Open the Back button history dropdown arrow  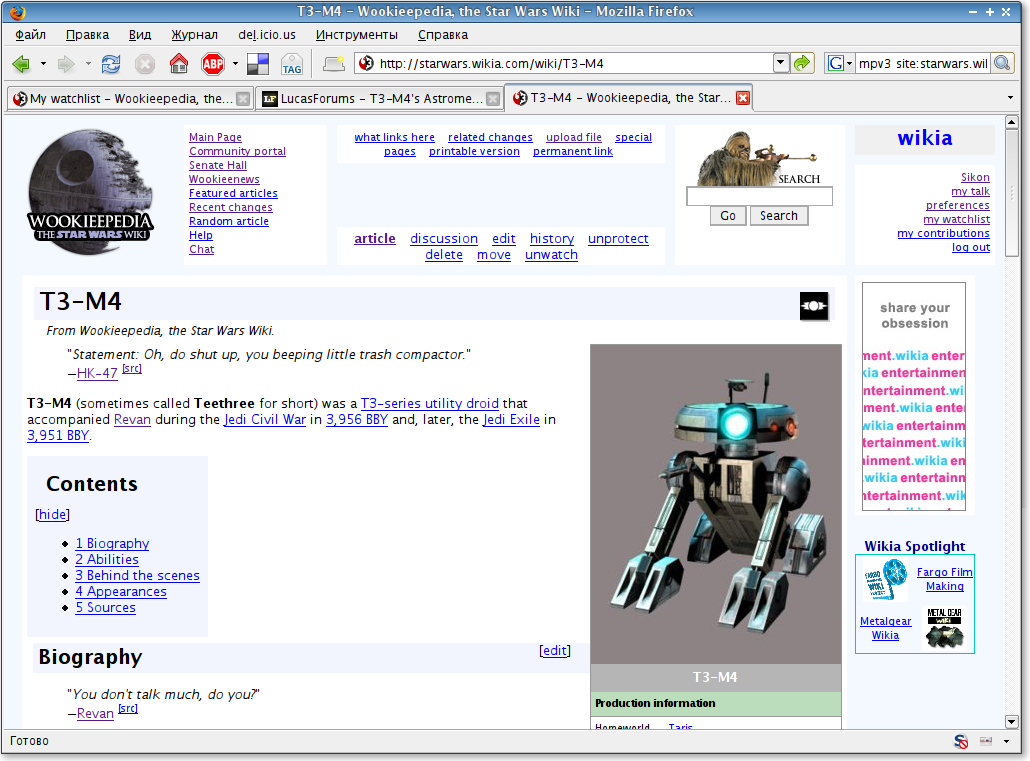tap(43, 64)
